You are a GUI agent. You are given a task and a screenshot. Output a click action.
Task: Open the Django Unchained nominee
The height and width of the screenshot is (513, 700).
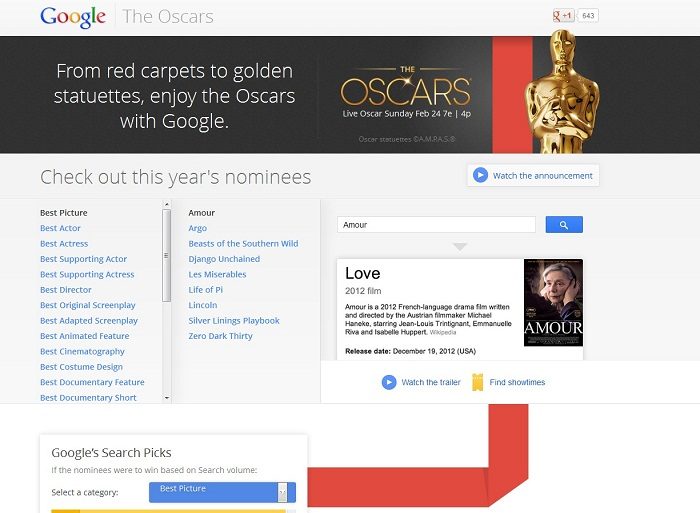click(224, 259)
